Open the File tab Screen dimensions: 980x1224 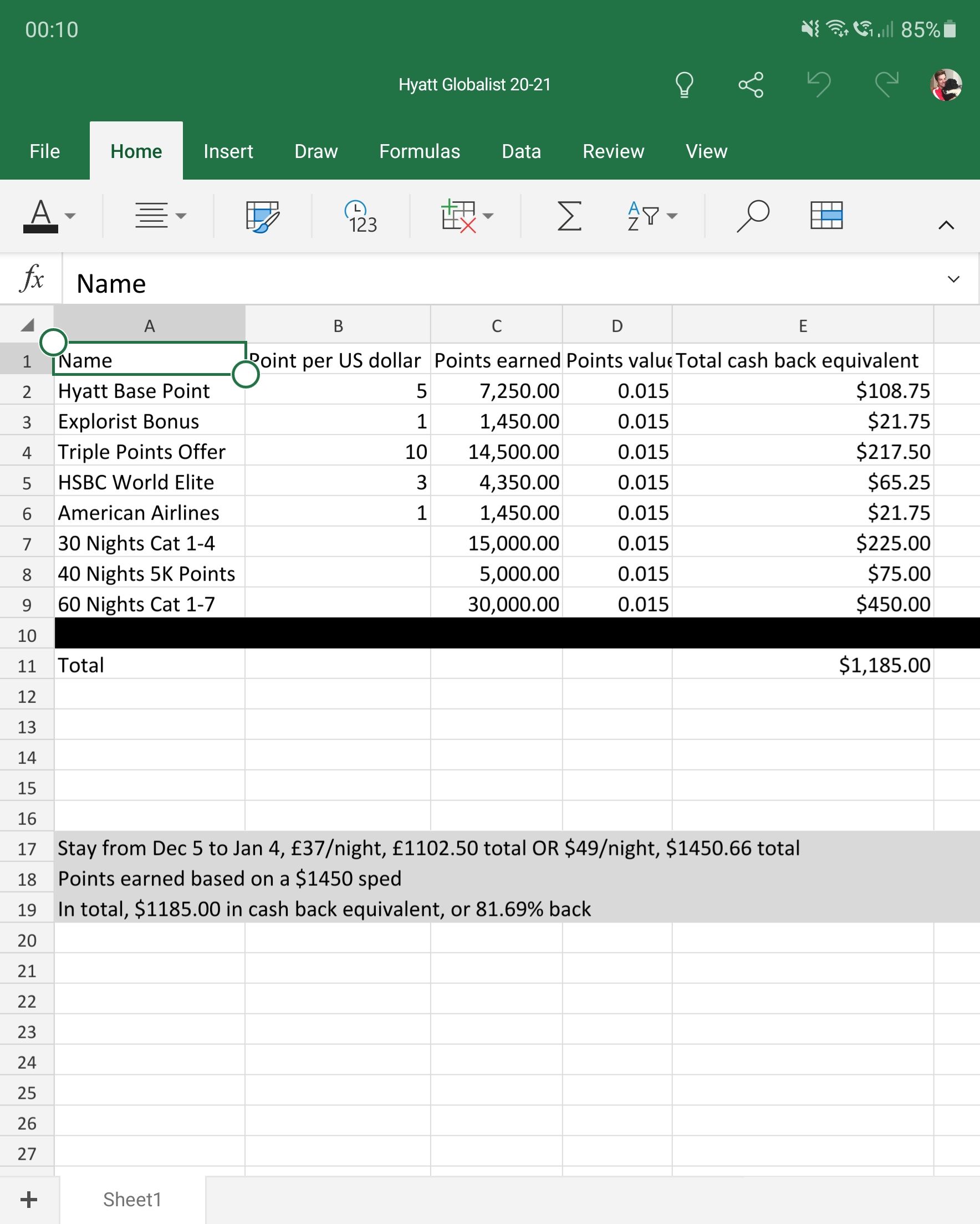click(x=44, y=151)
